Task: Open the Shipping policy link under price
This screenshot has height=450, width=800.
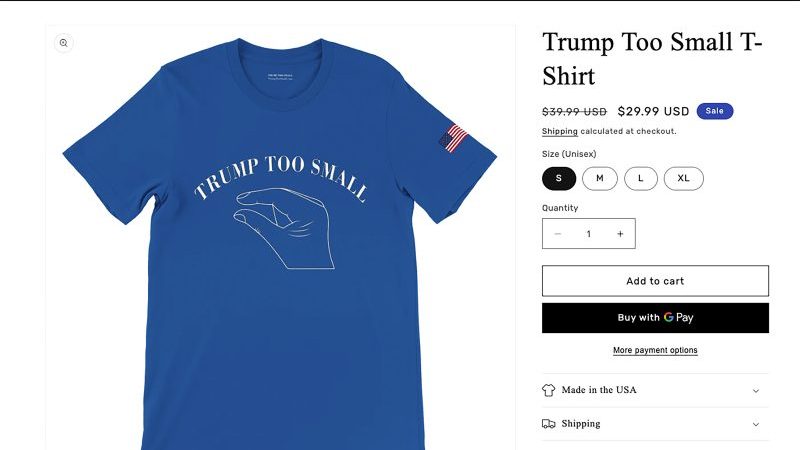Action: [559, 131]
